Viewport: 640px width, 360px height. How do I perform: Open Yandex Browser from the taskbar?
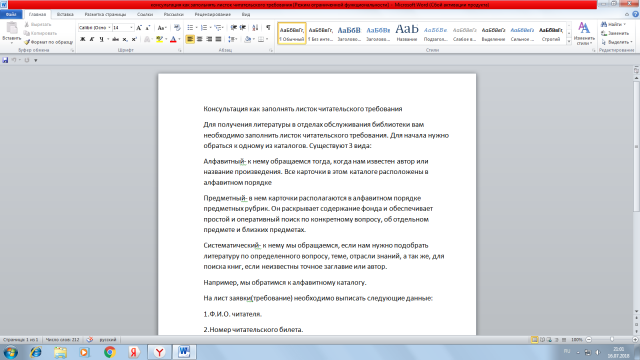point(159,352)
